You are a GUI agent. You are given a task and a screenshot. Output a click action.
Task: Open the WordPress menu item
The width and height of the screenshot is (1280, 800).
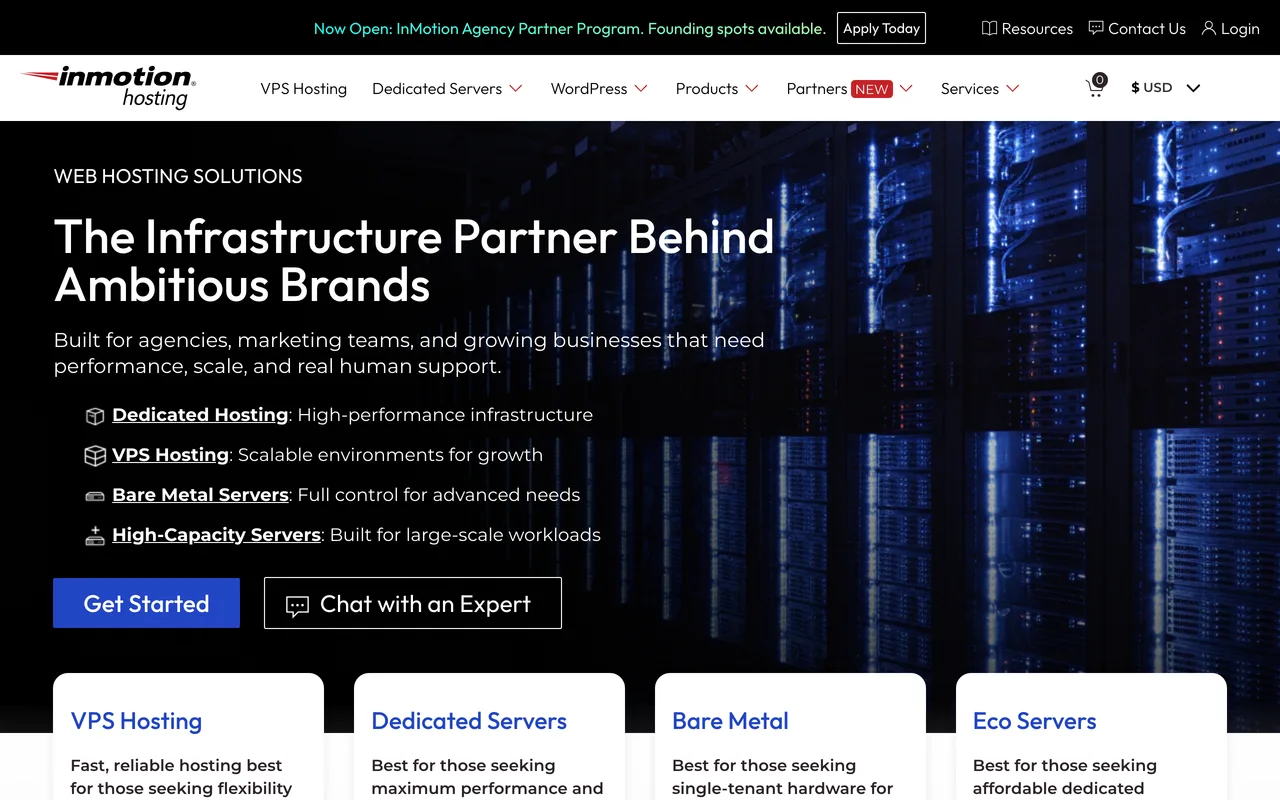click(x=589, y=88)
